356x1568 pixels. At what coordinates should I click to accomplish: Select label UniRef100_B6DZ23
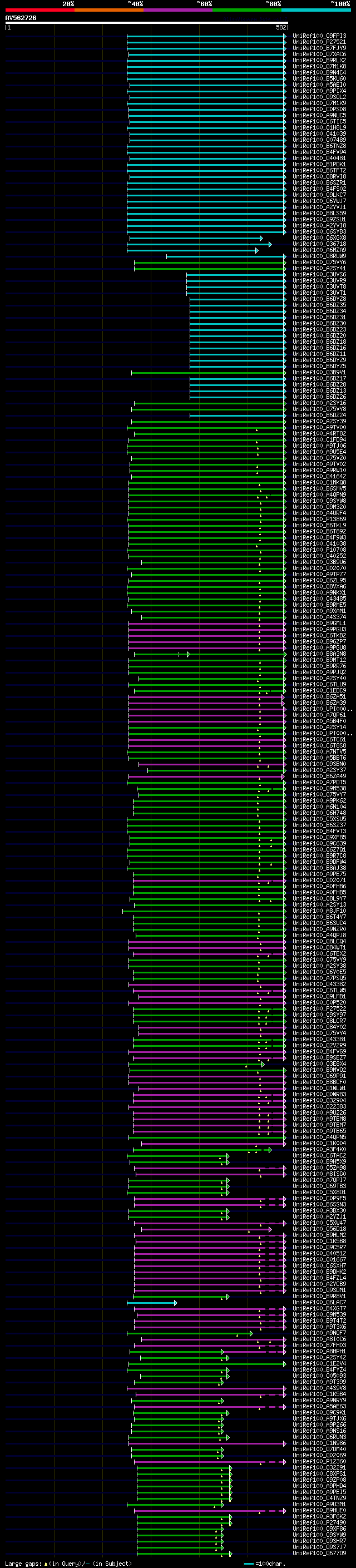319,329
